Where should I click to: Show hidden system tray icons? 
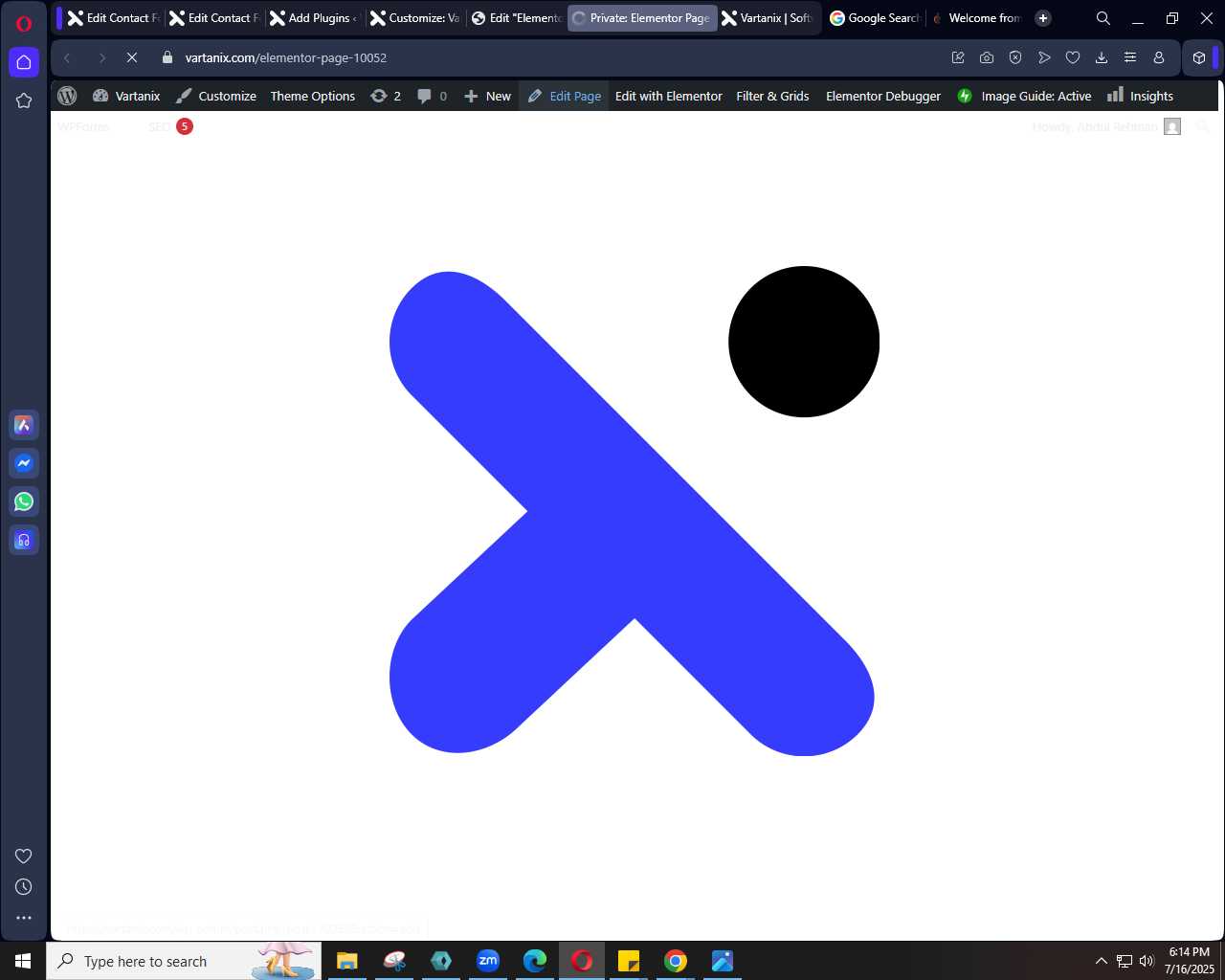click(x=1101, y=961)
